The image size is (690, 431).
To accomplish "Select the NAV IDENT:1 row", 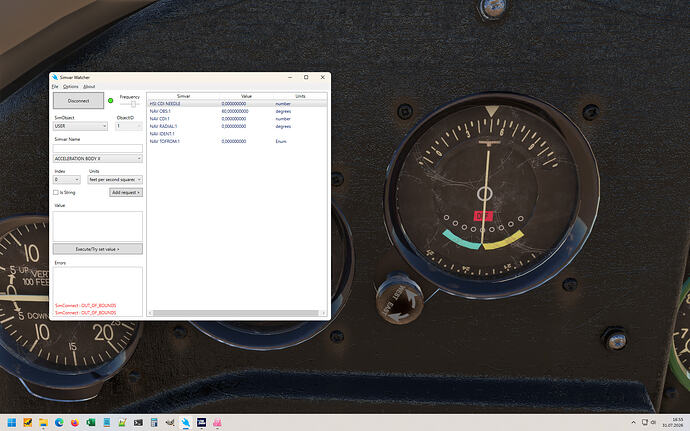I will point(237,134).
